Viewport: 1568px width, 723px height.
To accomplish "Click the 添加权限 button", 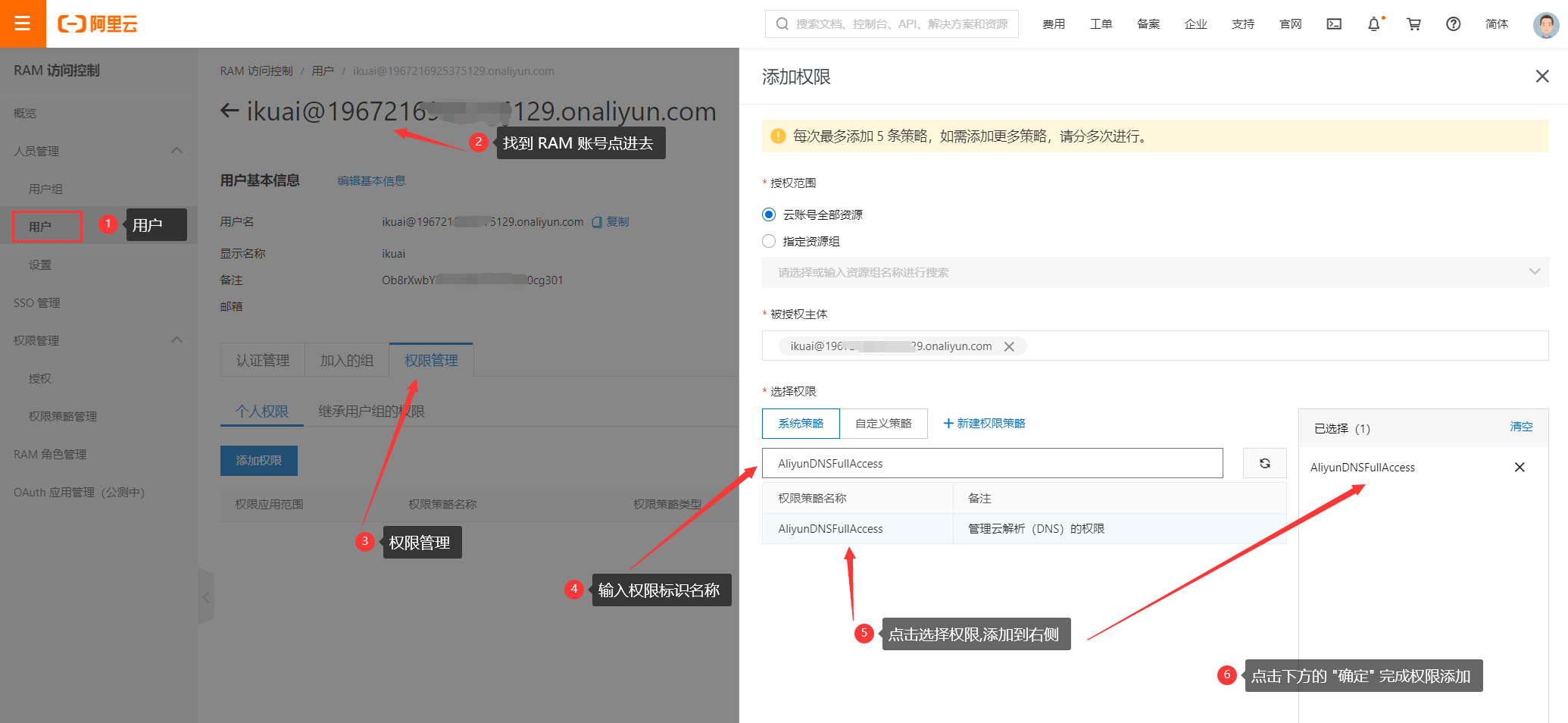I will tap(259, 461).
